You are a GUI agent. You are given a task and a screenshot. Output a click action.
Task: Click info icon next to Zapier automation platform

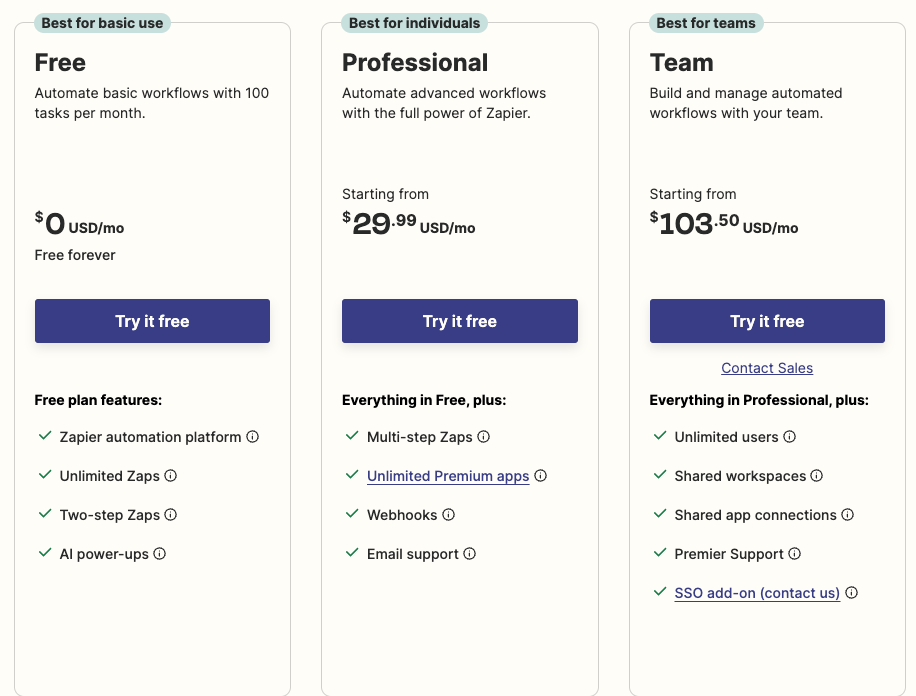coord(253,437)
